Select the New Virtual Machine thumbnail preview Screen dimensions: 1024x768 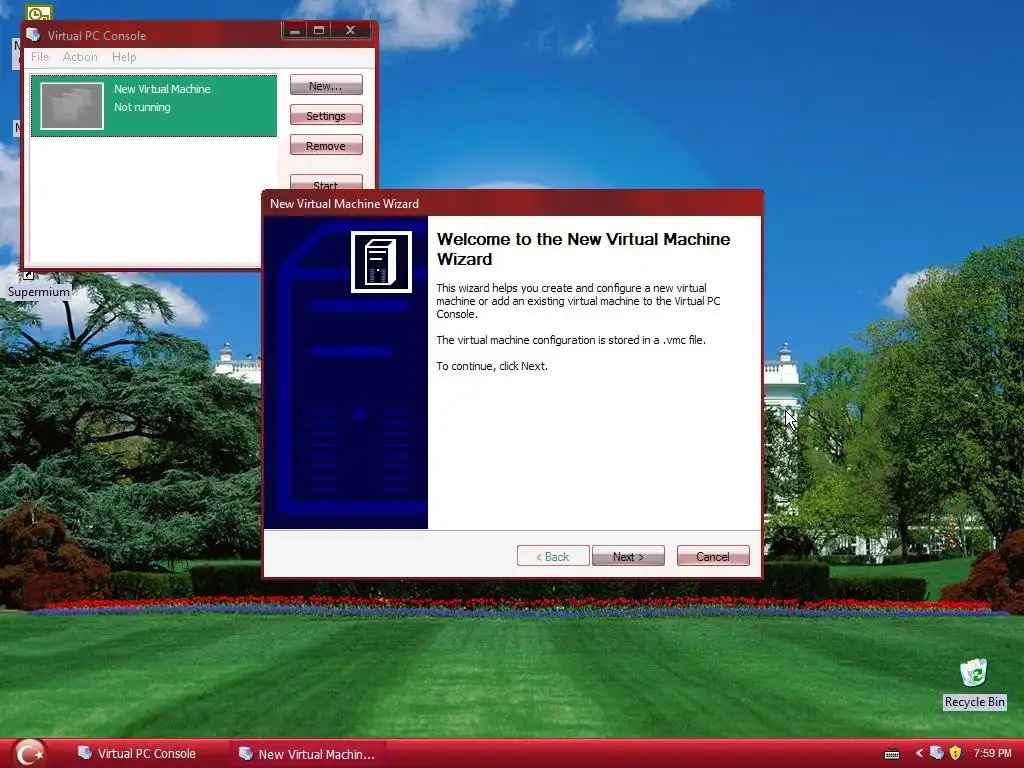72,105
